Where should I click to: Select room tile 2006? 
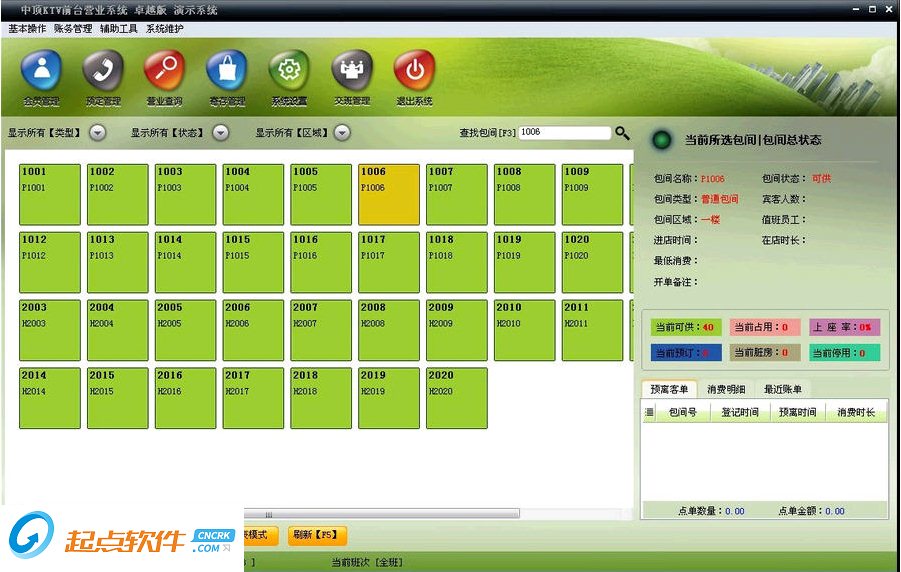(253, 330)
